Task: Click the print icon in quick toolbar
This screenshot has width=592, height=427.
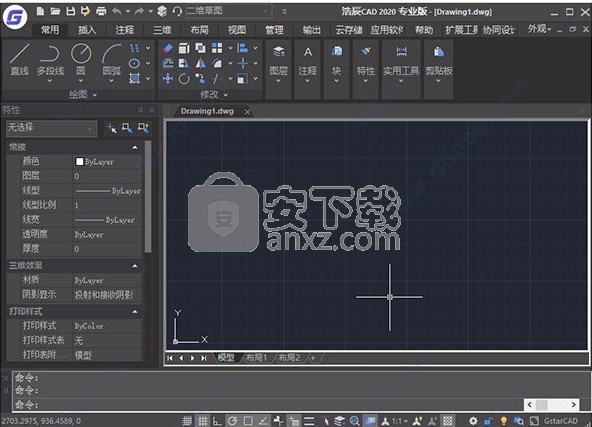Action: [101, 11]
